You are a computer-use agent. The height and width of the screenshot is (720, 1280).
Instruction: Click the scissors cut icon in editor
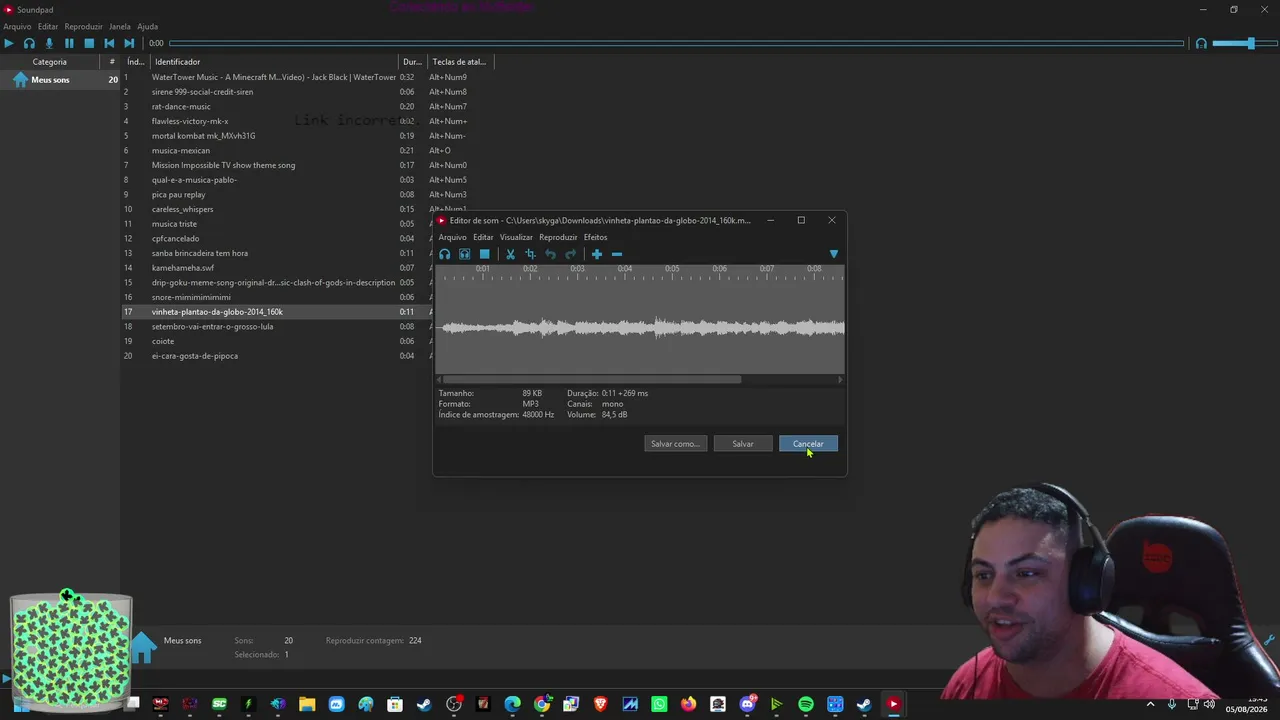point(510,254)
